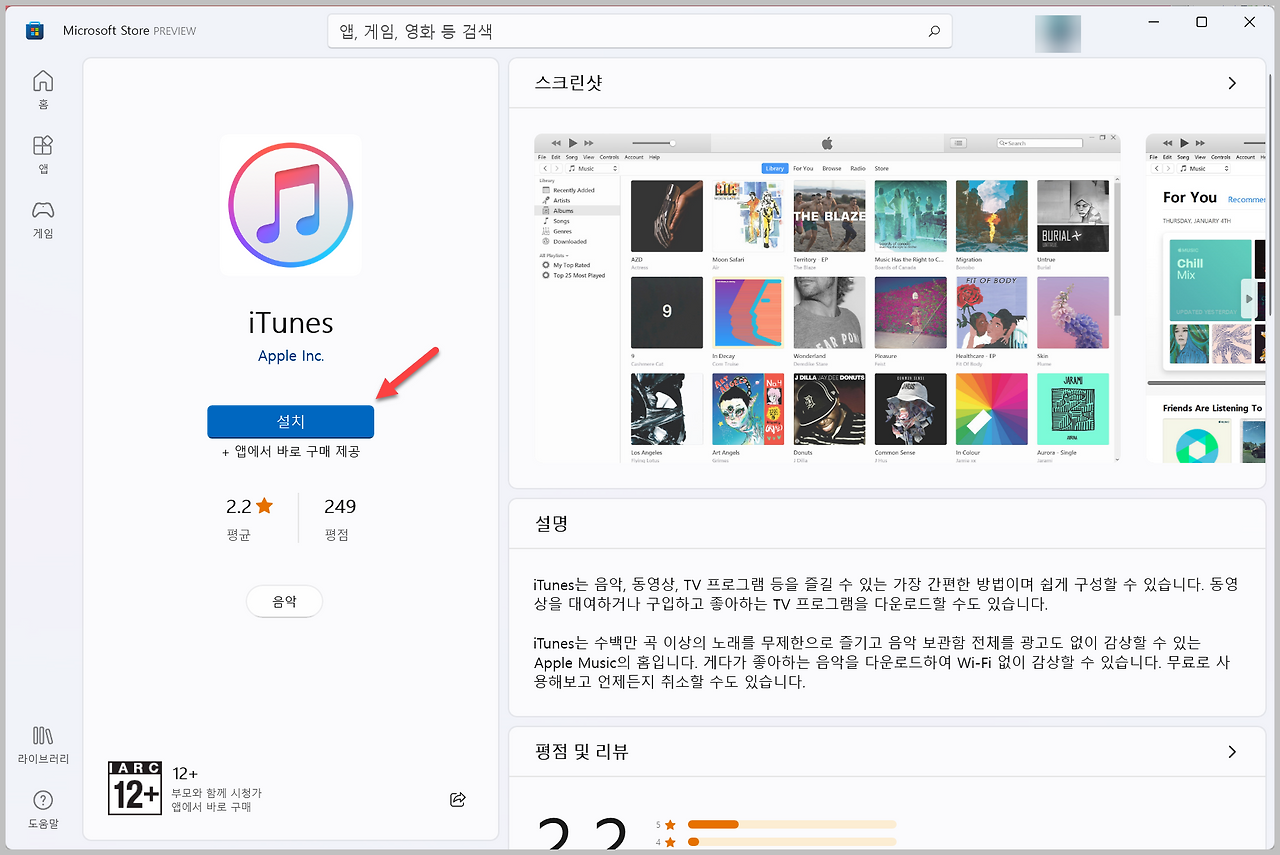The width and height of the screenshot is (1280, 855).
Task: Open the 앱 (Apps) section
Action: 43,154
